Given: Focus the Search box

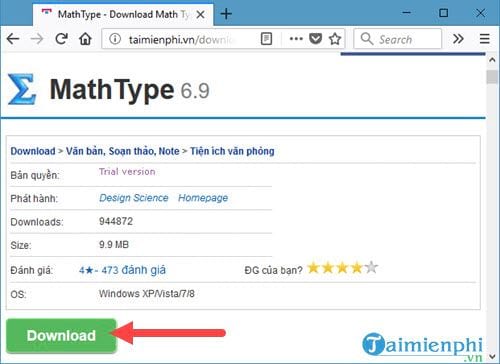Looking at the screenshot, I should (397, 39).
